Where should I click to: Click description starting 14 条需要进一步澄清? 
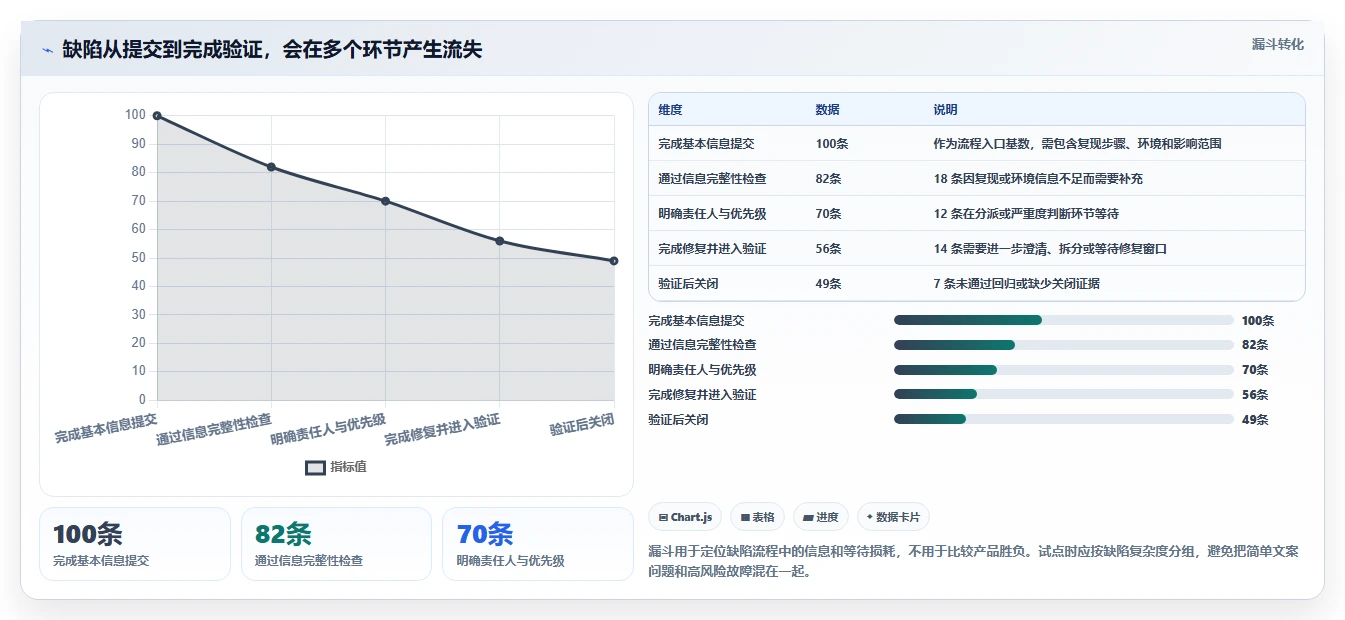(1050, 249)
